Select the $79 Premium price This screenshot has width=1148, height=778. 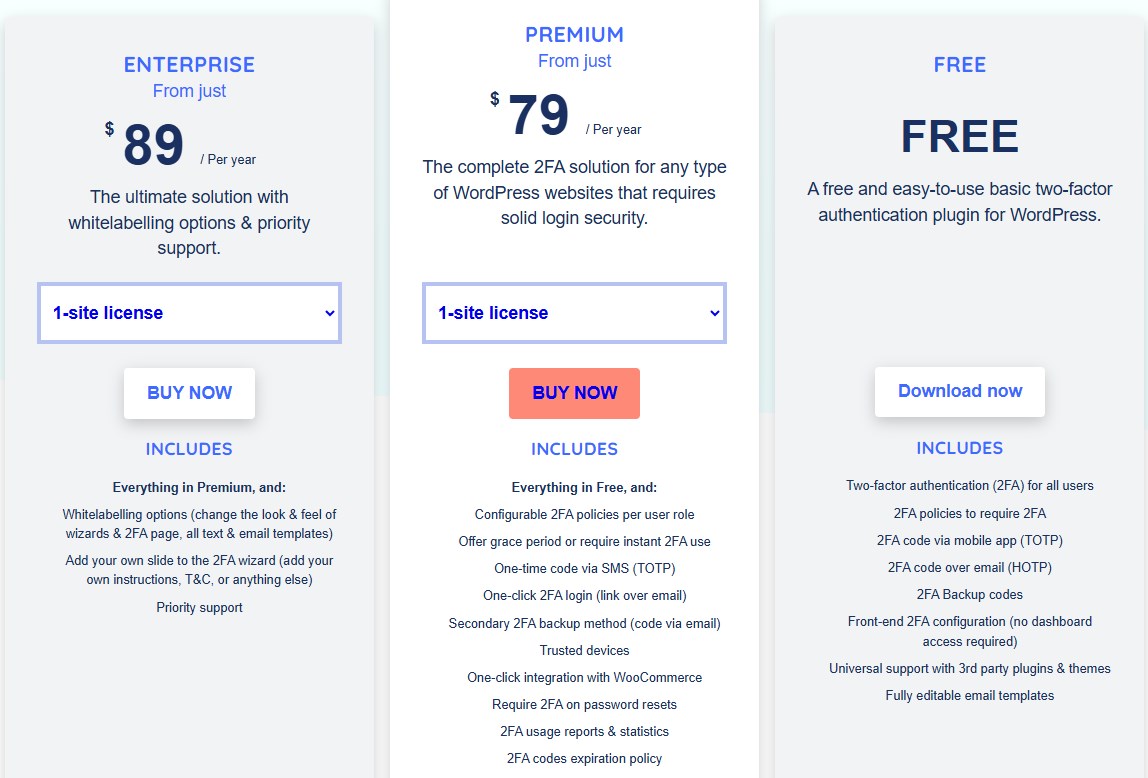(538, 115)
